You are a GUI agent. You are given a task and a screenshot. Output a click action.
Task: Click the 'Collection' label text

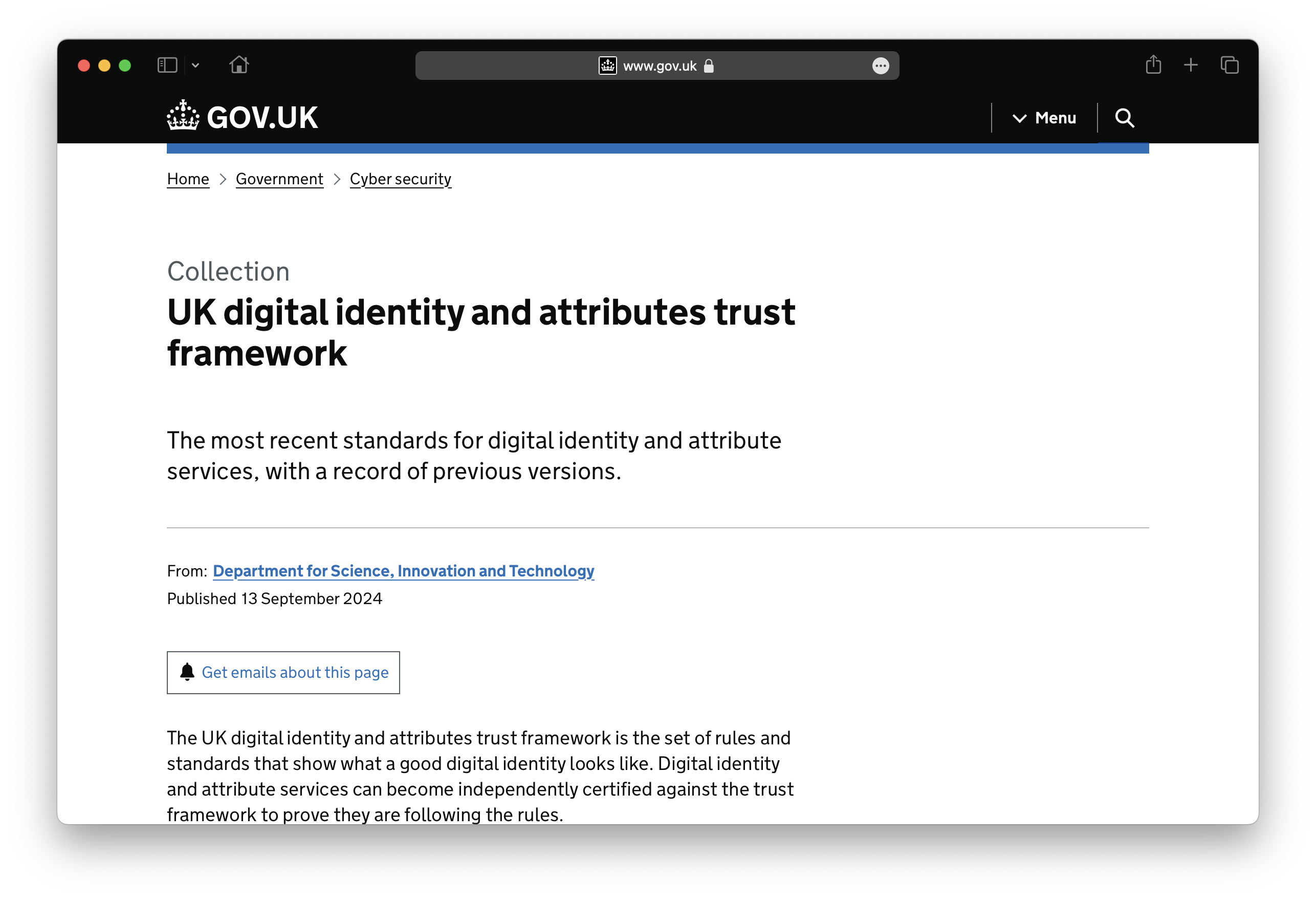tap(228, 271)
